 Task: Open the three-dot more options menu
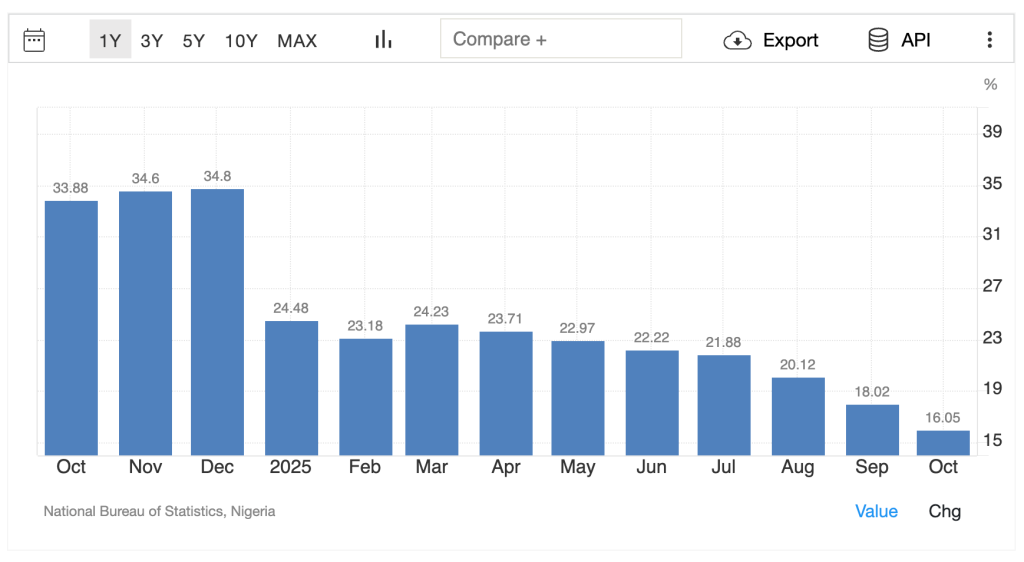click(x=989, y=40)
